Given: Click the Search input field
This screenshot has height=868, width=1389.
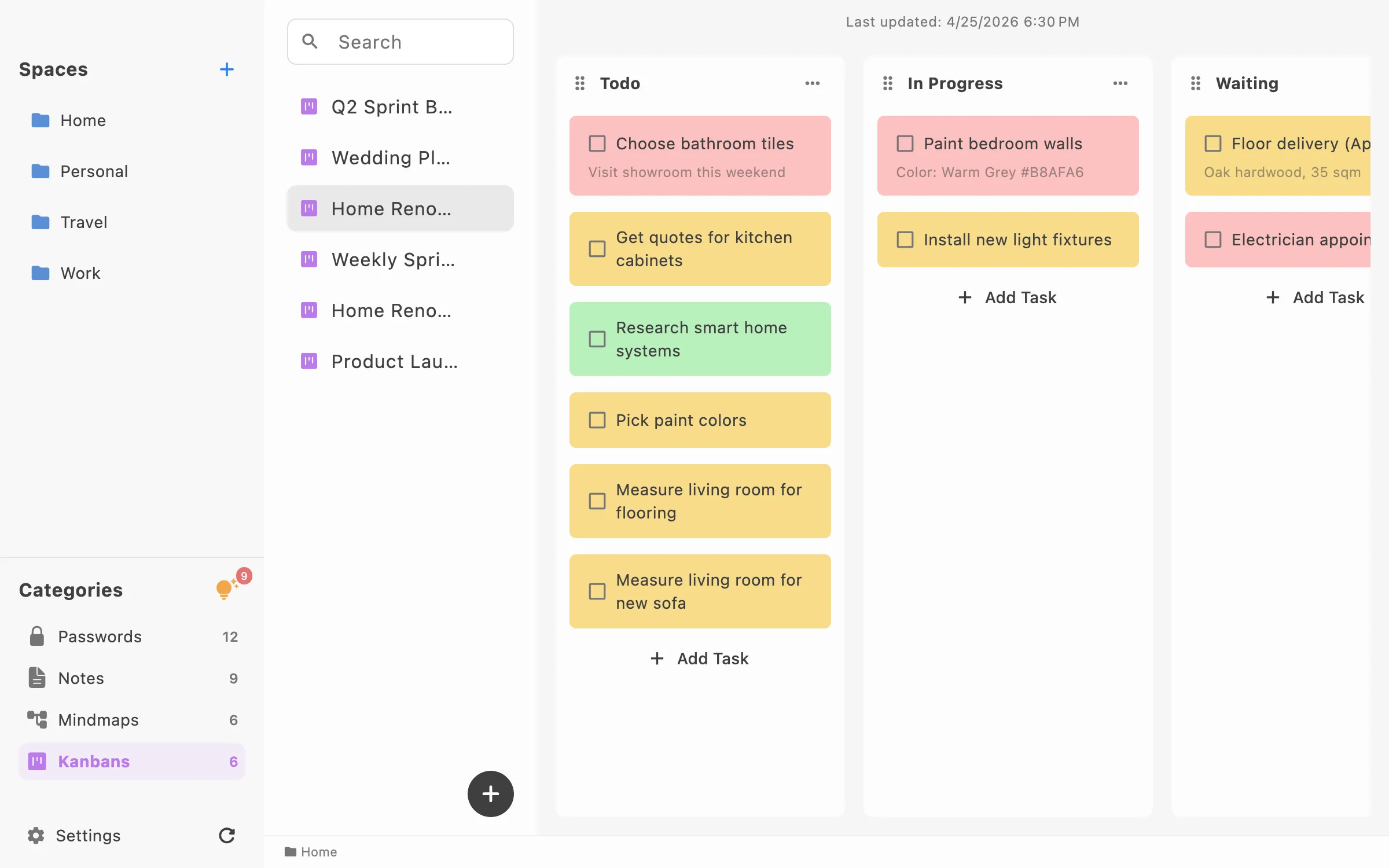Looking at the screenshot, I should point(400,42).
